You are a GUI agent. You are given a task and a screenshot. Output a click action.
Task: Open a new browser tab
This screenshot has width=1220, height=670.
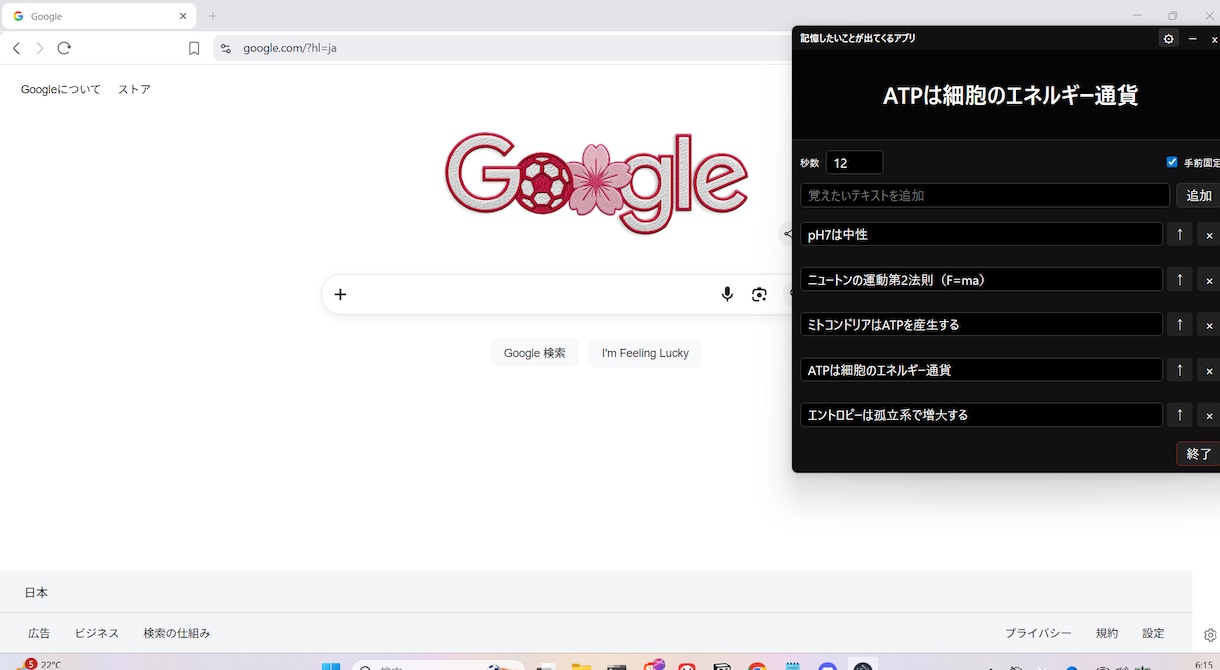point(213,16)
